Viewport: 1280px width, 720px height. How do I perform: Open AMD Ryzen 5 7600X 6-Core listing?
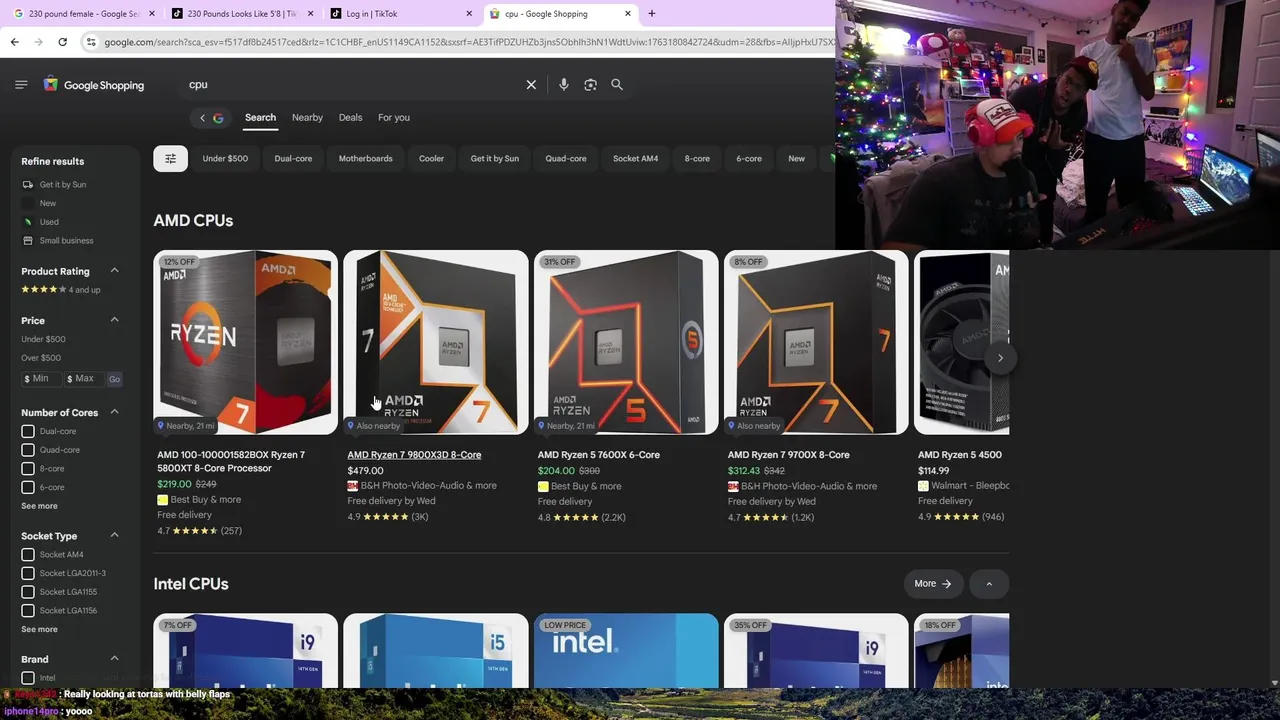(x=598, y=455)
